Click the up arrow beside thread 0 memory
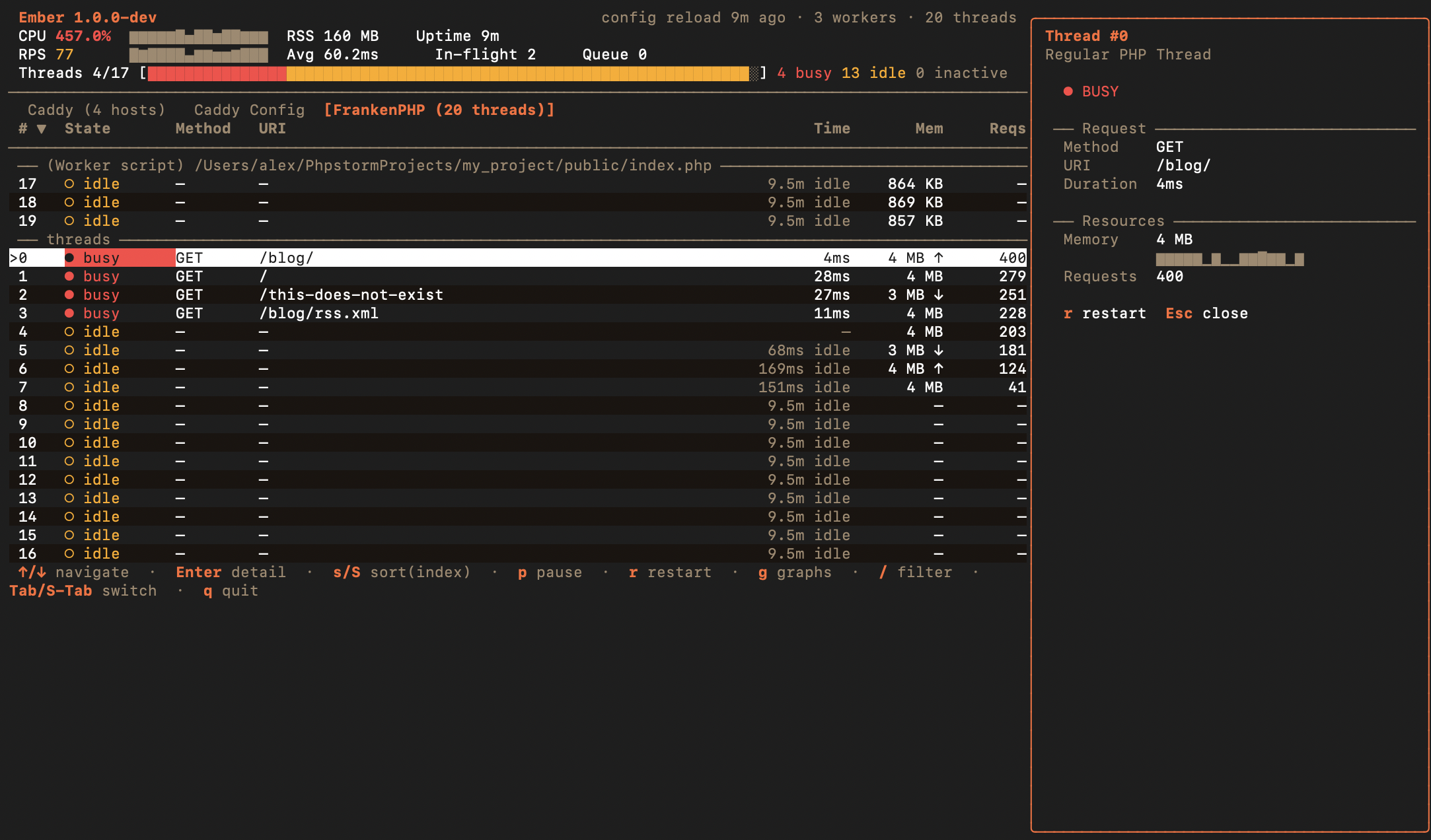Image resolution: width=1431 pixels, height=840 pixels. click(939, 258)
